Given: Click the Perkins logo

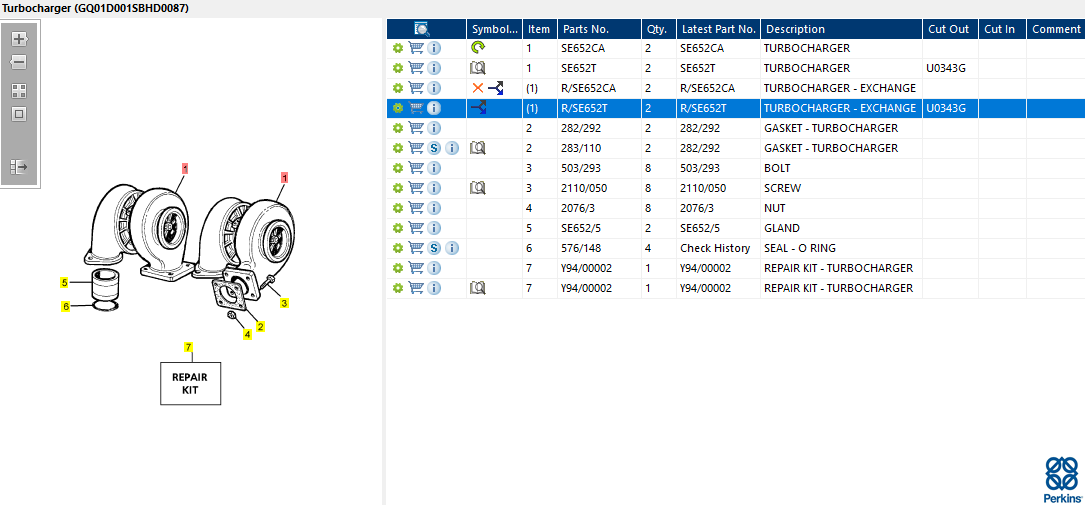Looking at the screenshot, I should [1061, 479].
